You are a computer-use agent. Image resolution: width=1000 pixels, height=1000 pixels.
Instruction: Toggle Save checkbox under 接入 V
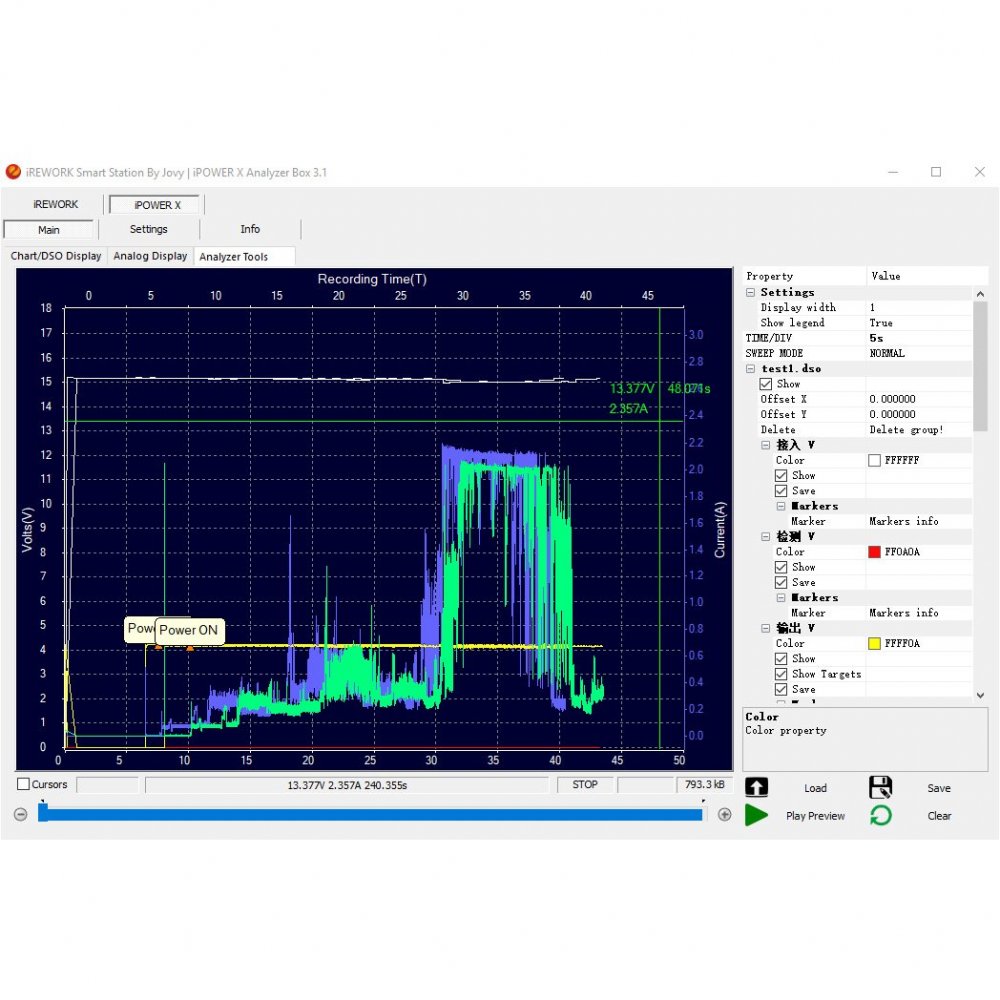(x=781, y=491)
